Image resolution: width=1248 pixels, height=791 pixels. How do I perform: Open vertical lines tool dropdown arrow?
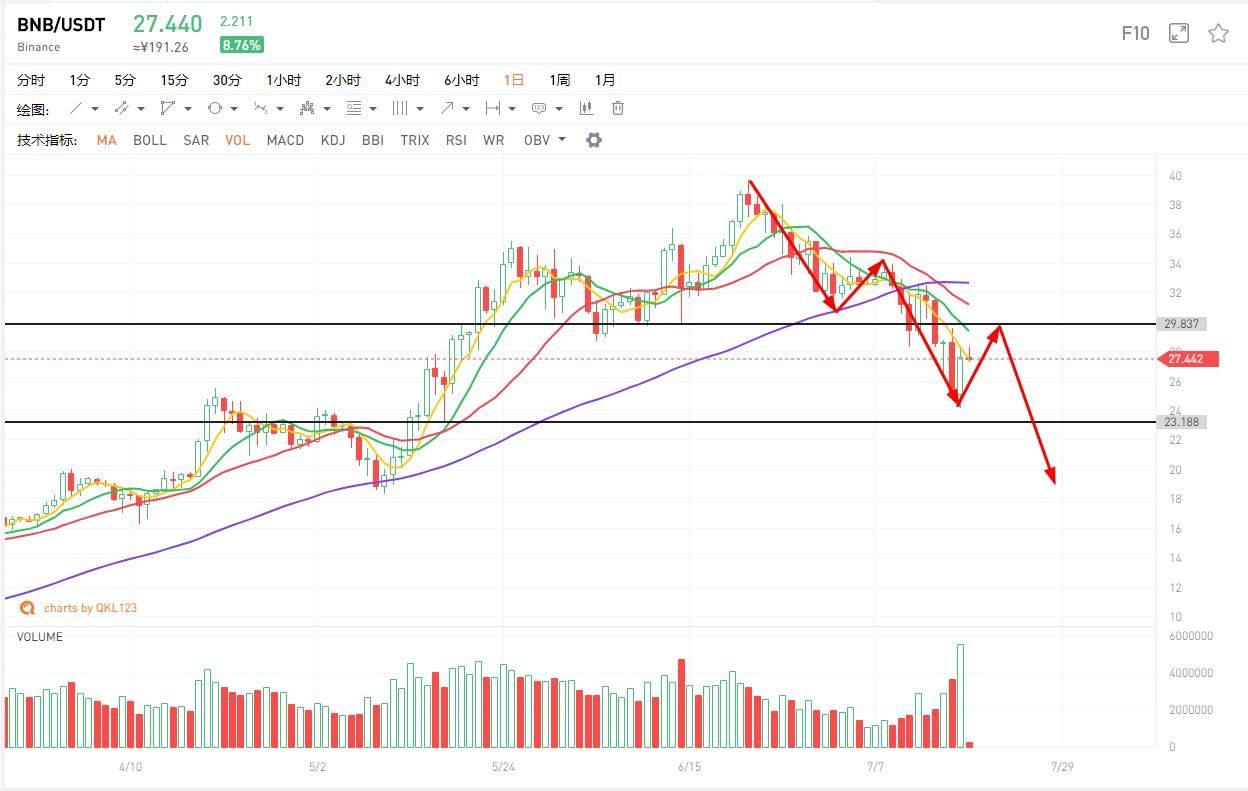(x=420, y=109)
